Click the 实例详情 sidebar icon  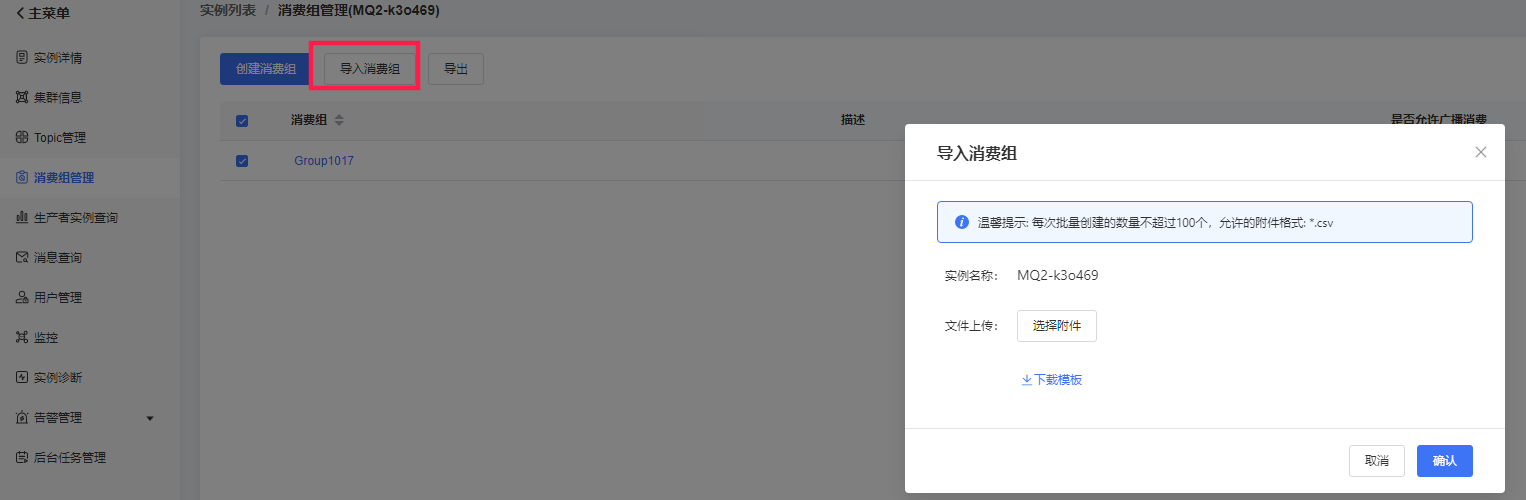tap(22, 57)
